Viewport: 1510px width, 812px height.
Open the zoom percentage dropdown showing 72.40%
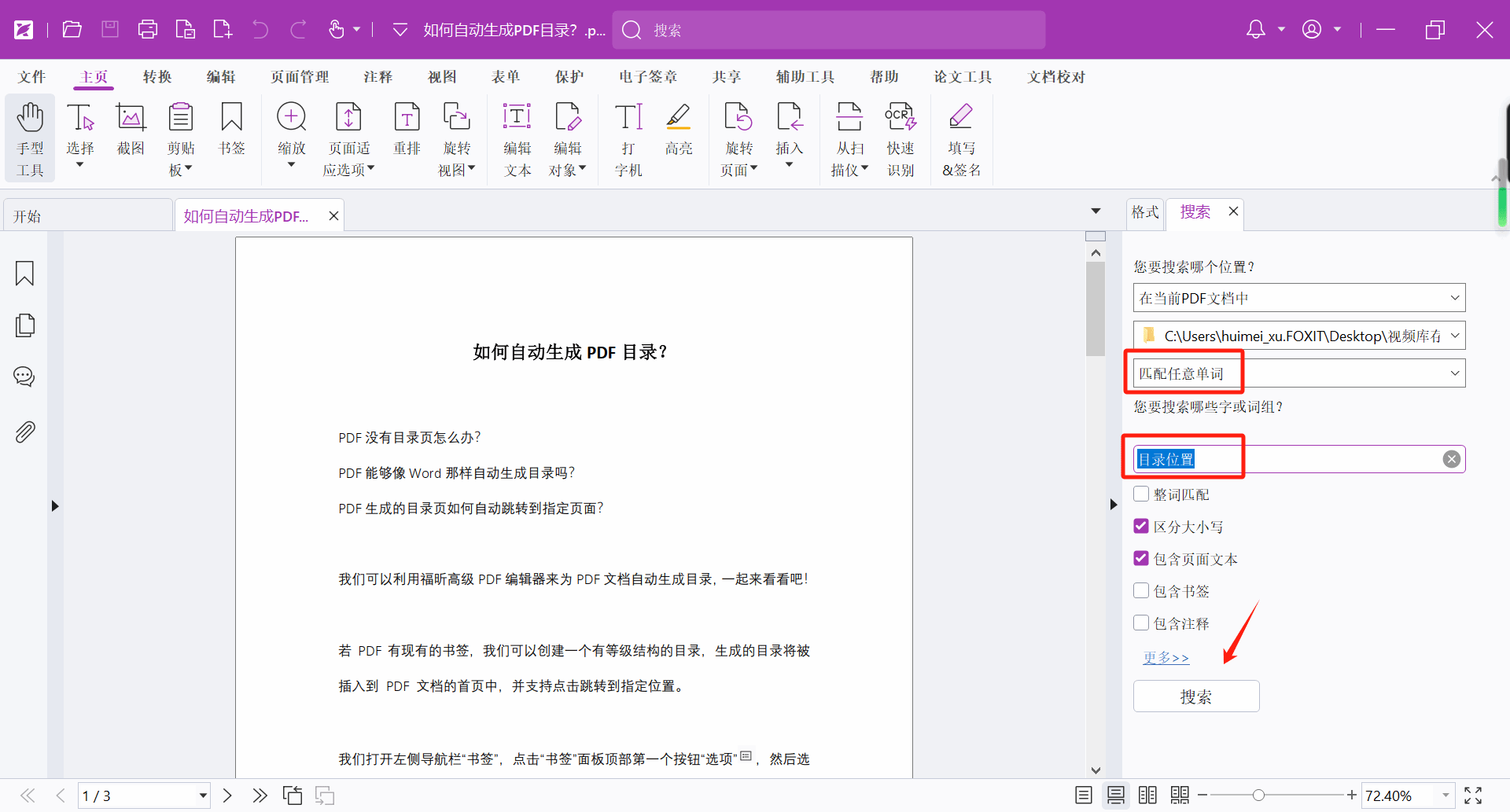[x=1445, y=795]
